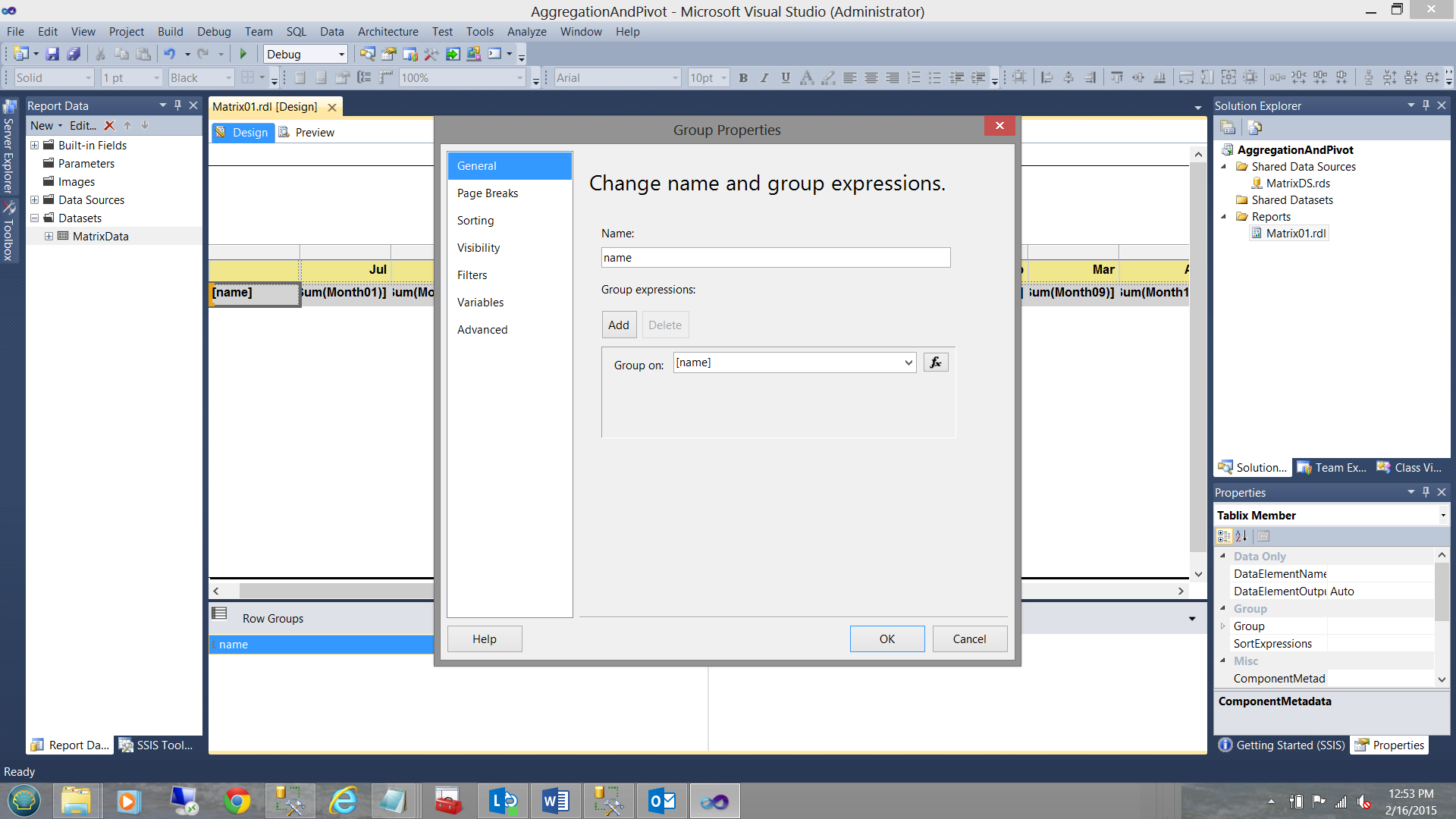Click the OK button
The image size is (1456, 819).
tap(886, 639)
